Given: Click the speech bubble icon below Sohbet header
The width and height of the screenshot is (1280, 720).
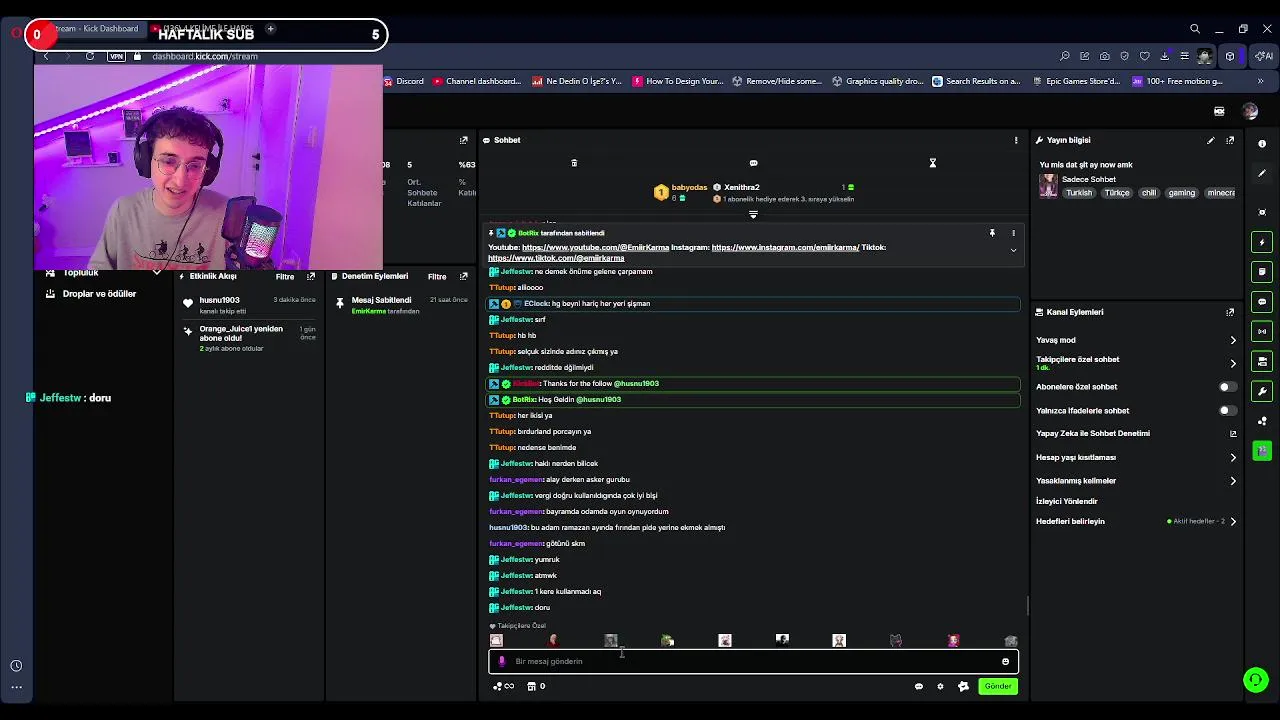Looking at the screenshot, I should click(x=753, y=163).
